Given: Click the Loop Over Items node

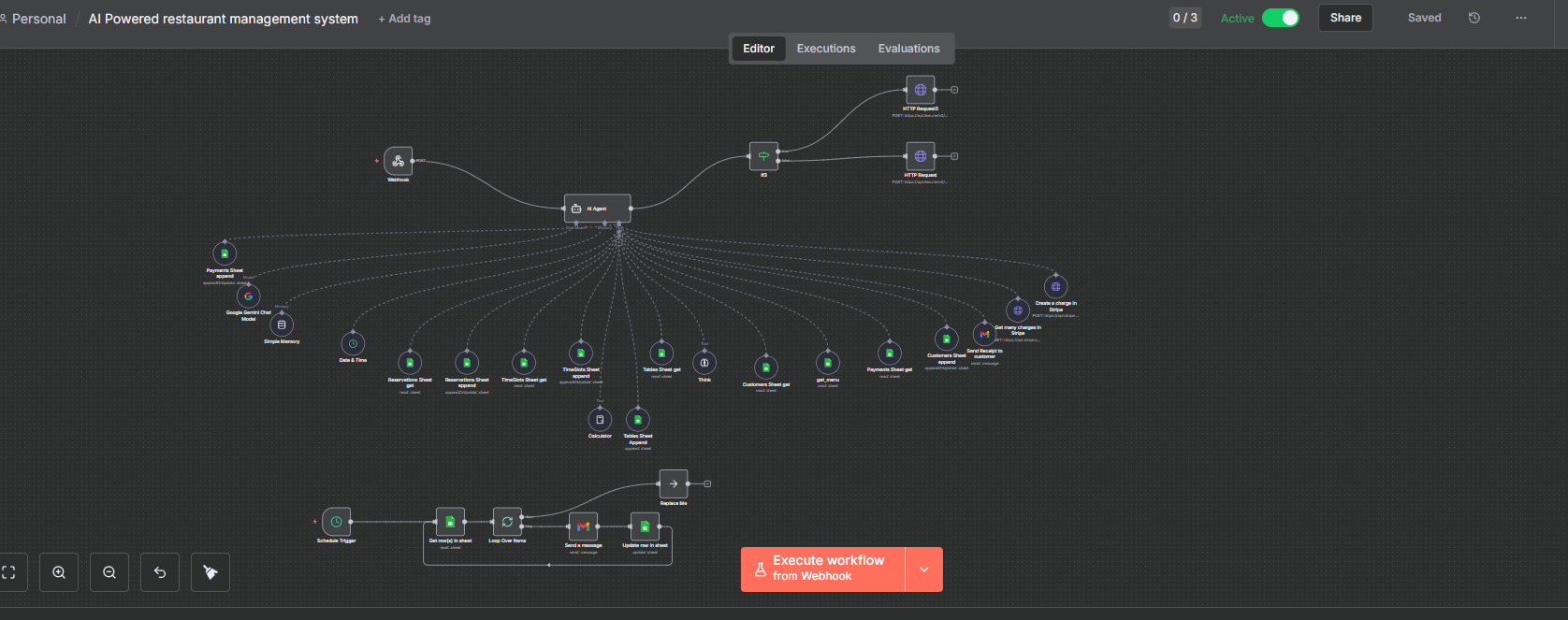Looking at the screenshot, I should click(x=507, y=522).
